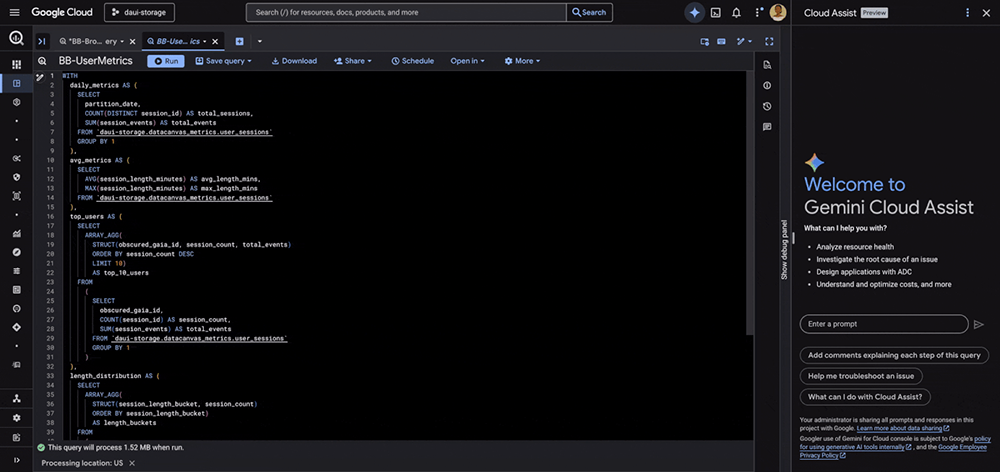Focus the 'Enter a prompt' input field
Screen dimensions: 1000x472
point(883,324)
